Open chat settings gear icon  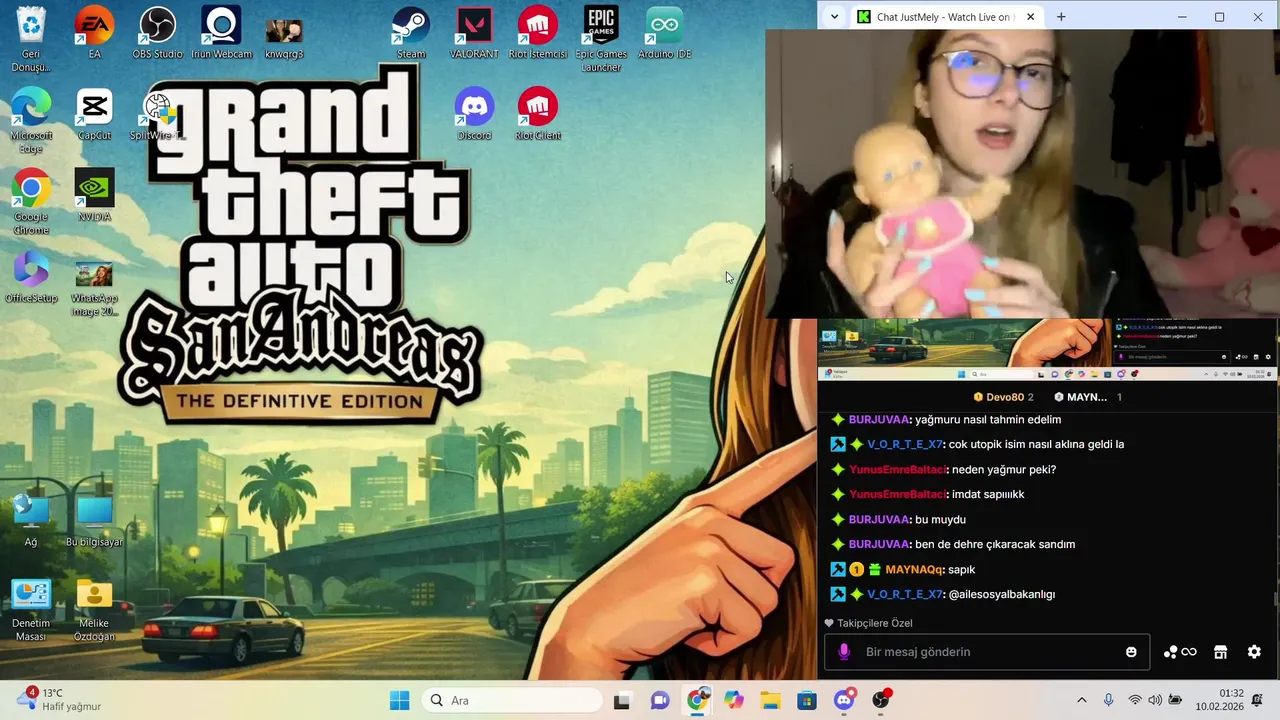1254,652
